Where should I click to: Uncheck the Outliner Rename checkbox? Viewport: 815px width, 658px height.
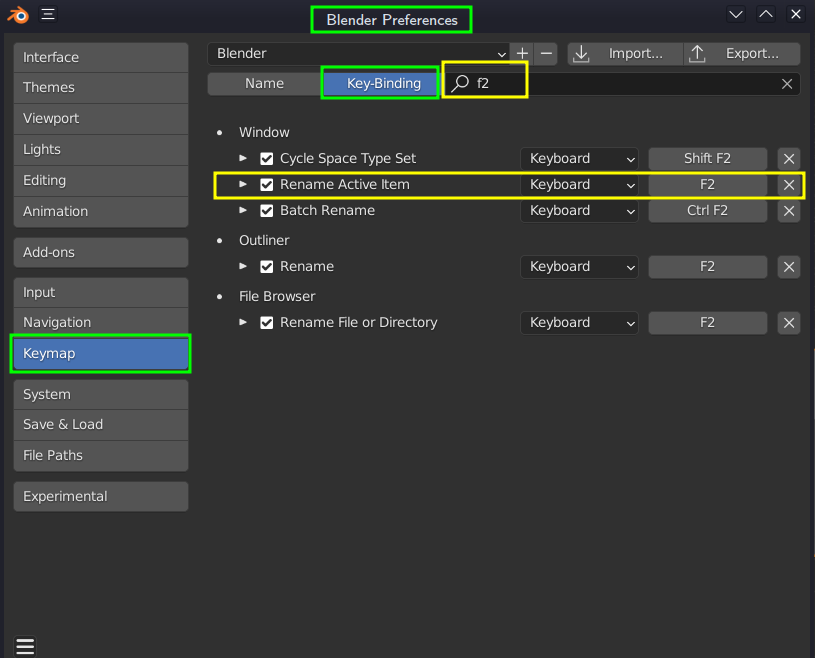click(x=267, y=267)
